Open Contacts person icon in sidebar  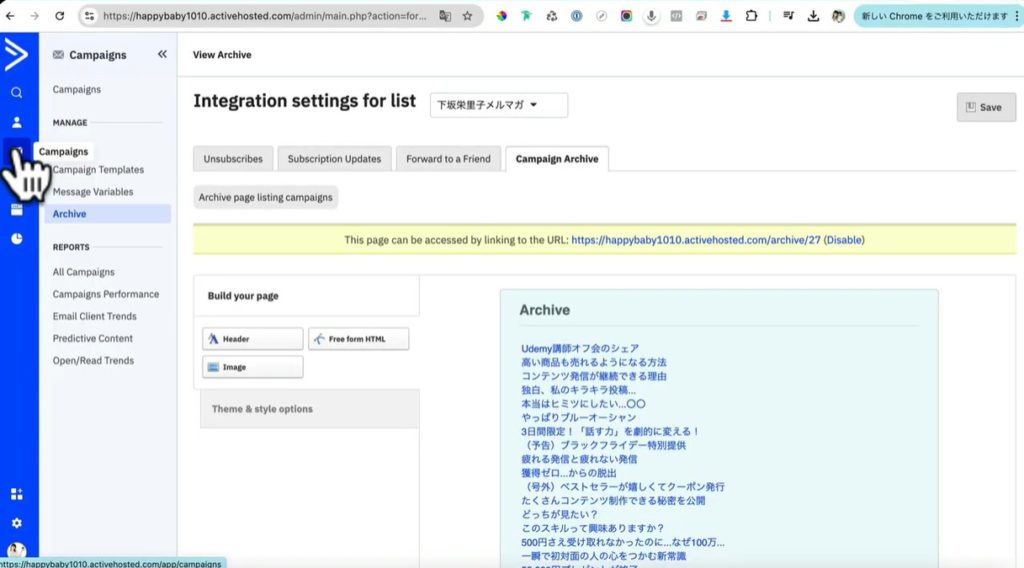tap(16, 123)
